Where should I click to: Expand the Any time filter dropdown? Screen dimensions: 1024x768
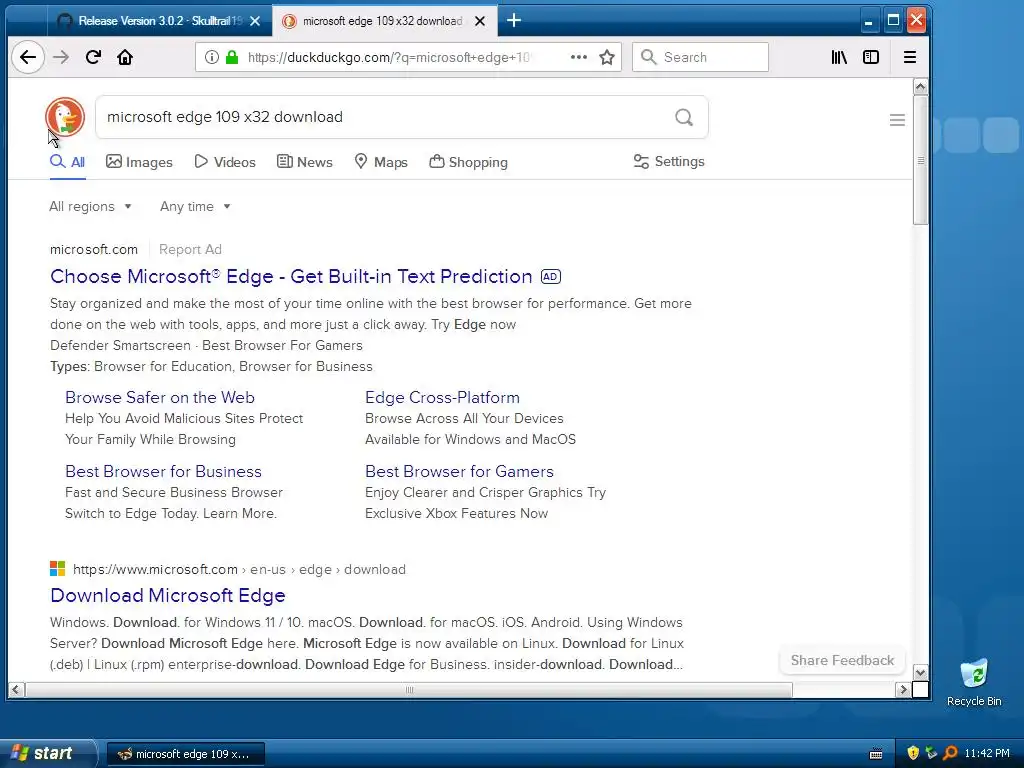(x=195, y=206)
